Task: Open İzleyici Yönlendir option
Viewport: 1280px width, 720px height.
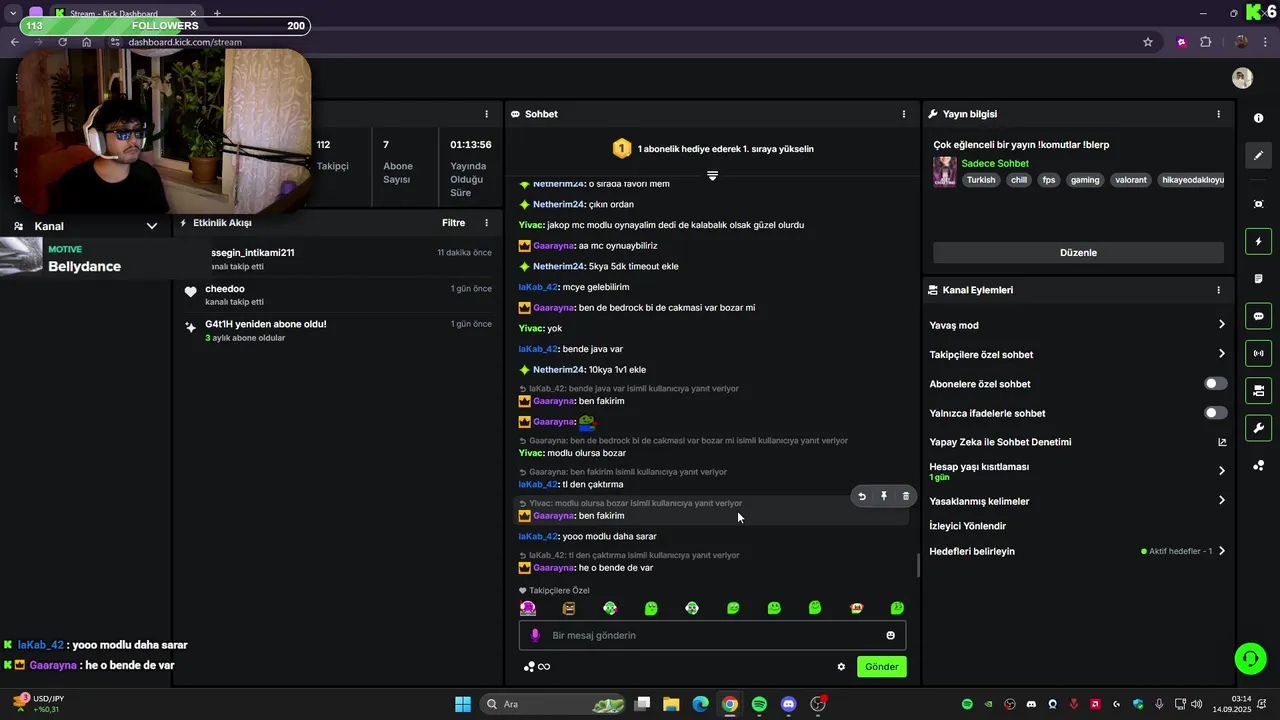Action: [967, 526]
